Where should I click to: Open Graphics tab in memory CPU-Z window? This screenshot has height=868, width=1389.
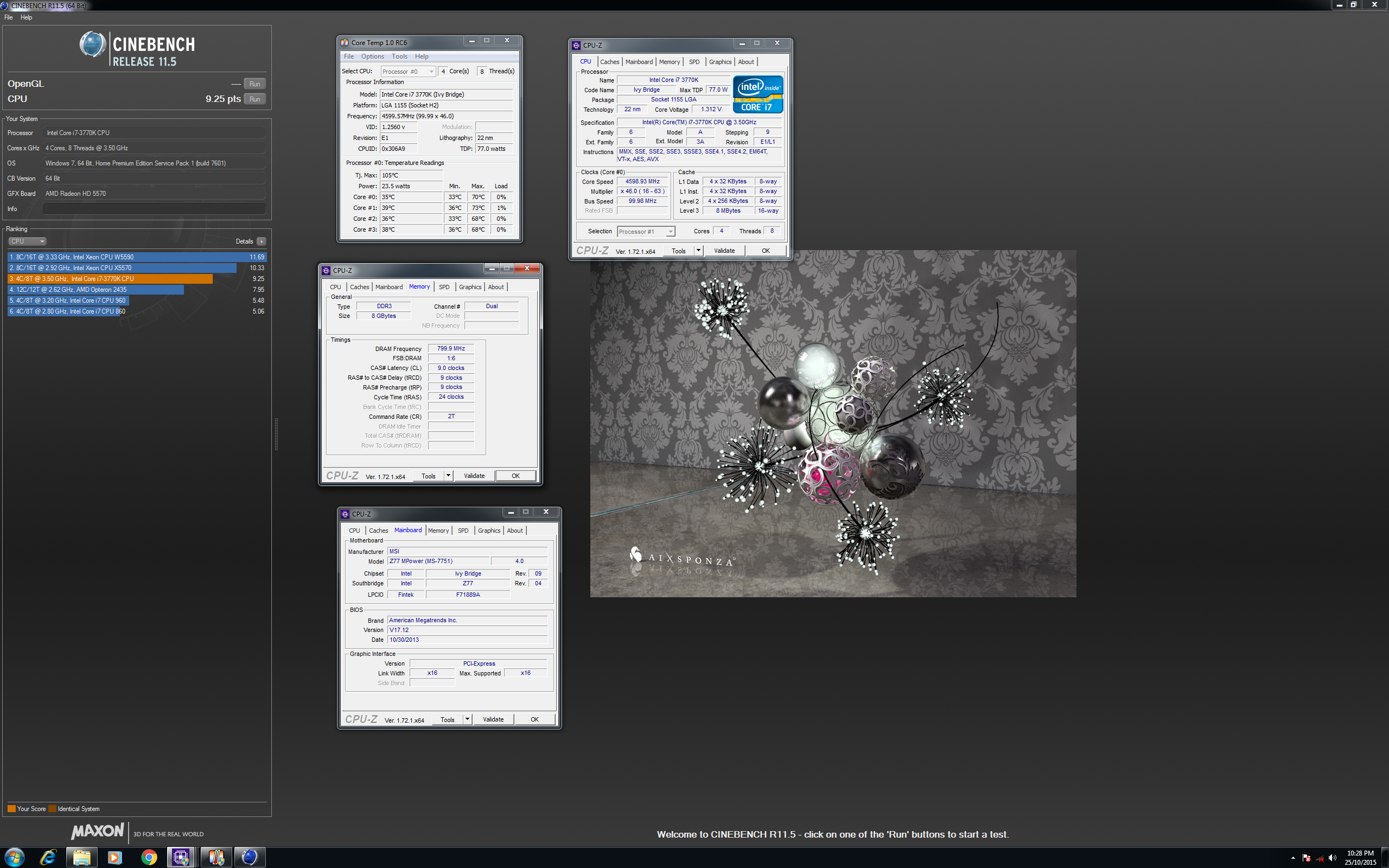[x=470, y=287]
